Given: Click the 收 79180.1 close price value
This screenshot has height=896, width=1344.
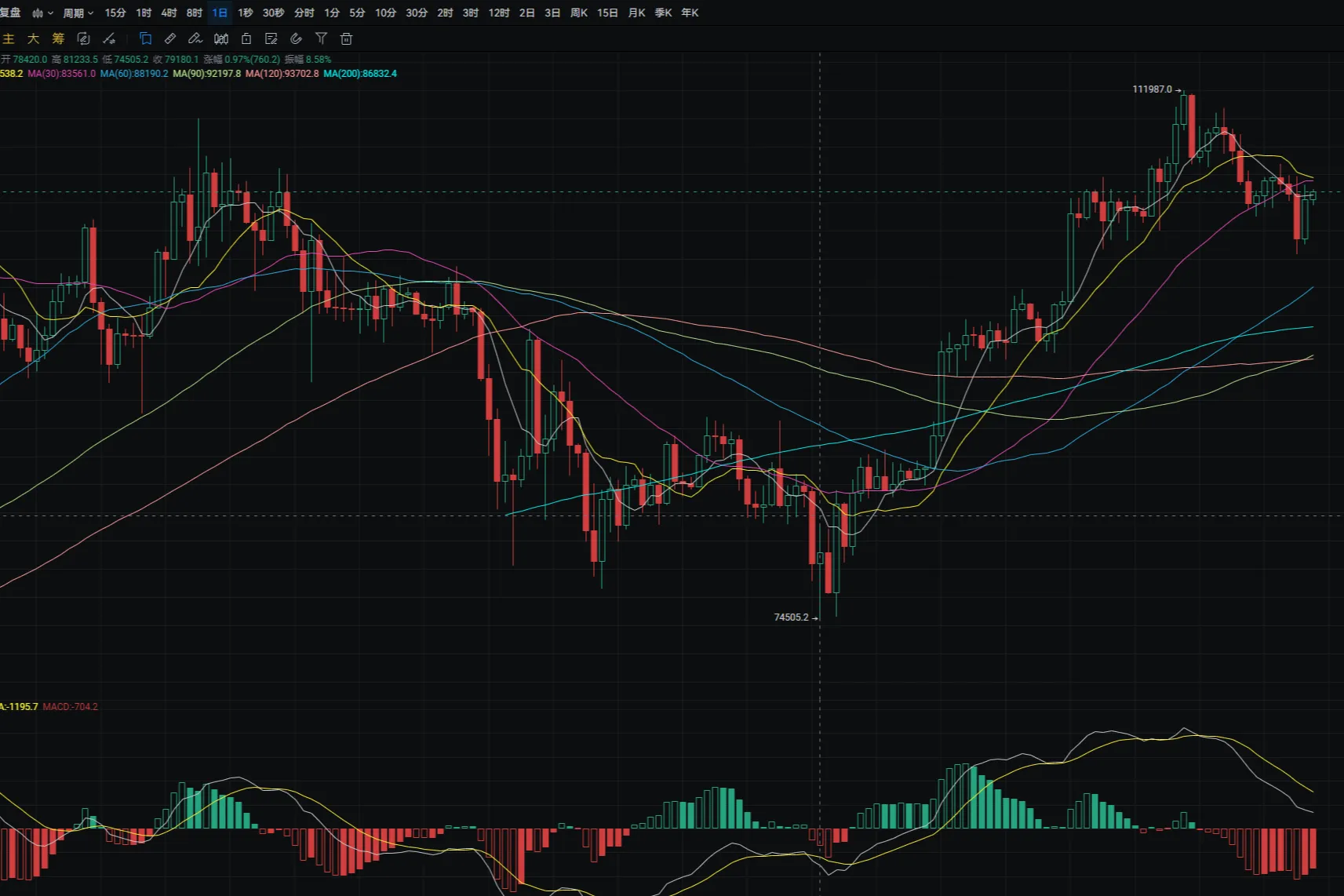Looking at the screenshot, I should [176, 60].
